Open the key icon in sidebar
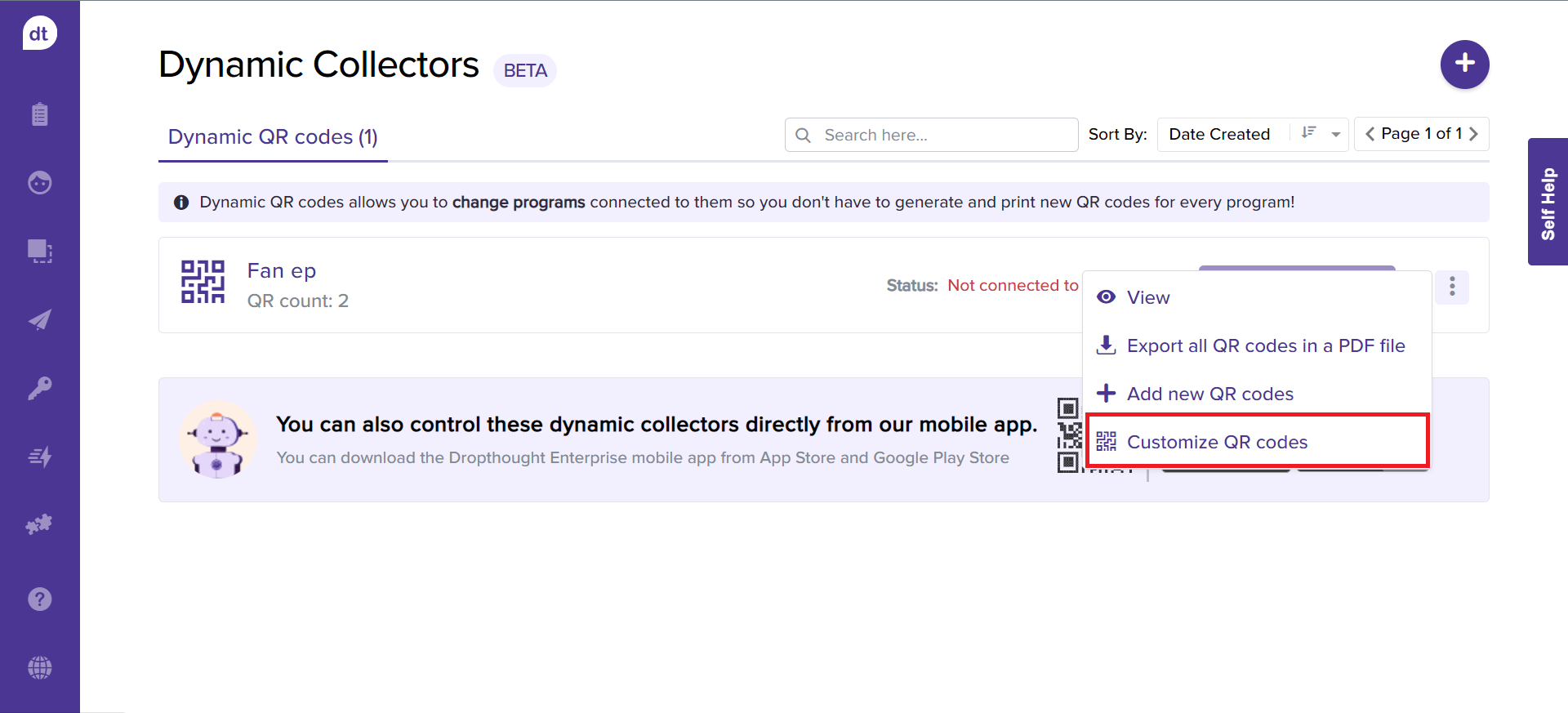Viewport: 1568px width, 713px height. [x=39, y=388]
